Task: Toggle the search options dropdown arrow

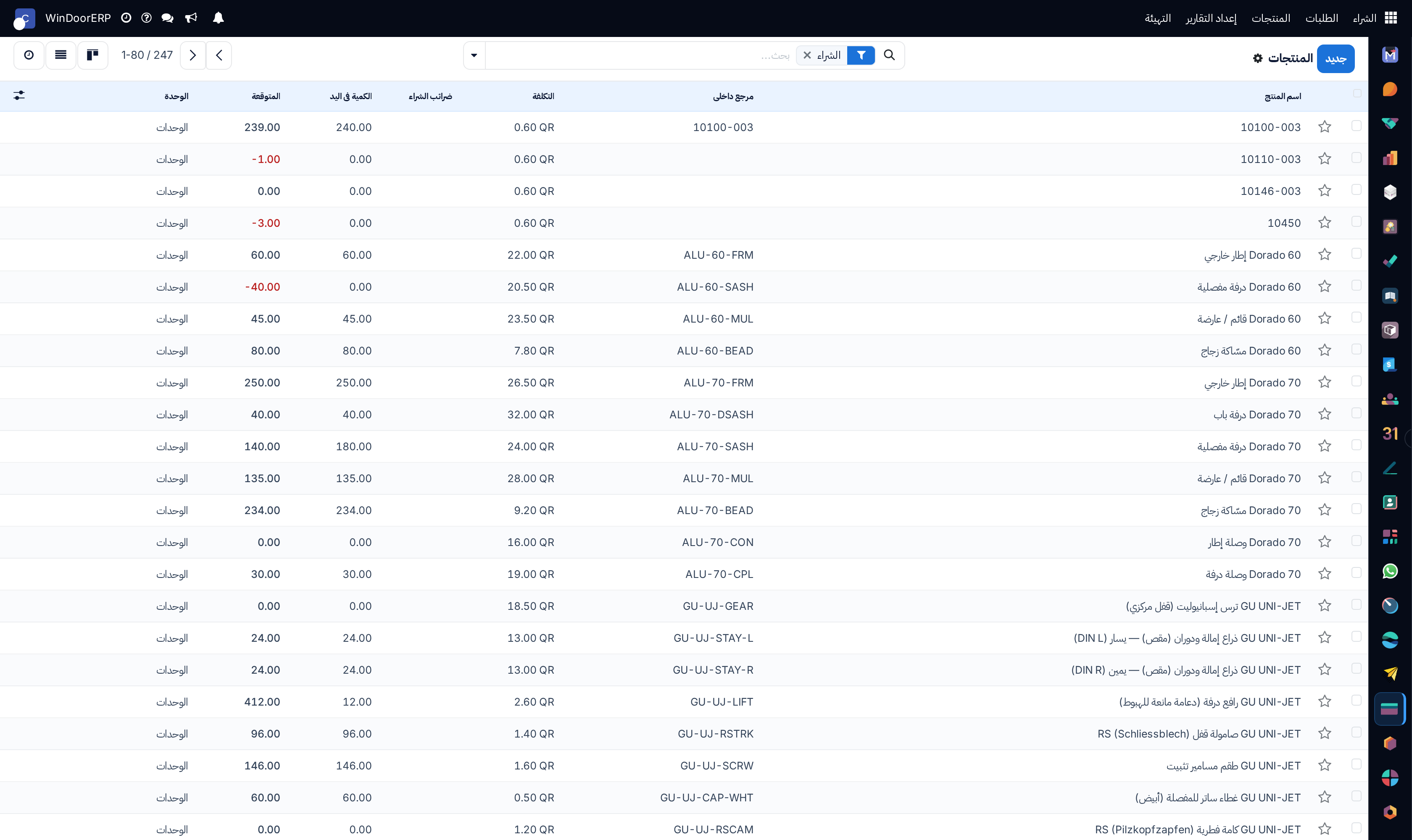Action: 474,55
